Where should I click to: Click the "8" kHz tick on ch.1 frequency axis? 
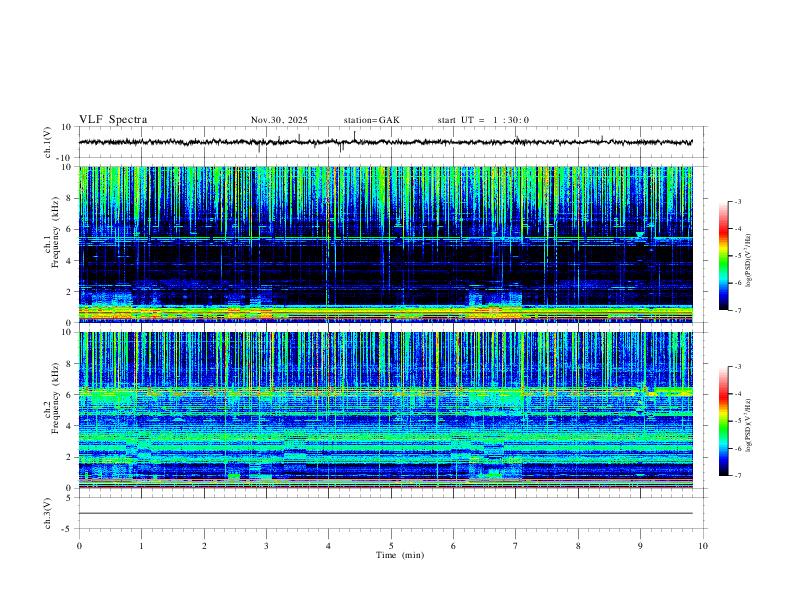point(70,198)
